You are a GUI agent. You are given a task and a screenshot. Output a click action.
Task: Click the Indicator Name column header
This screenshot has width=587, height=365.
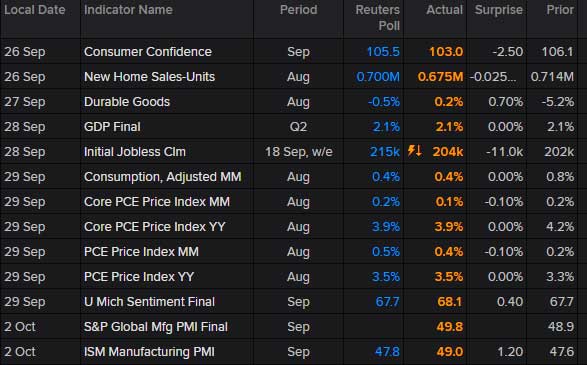(x=128, y=10)
